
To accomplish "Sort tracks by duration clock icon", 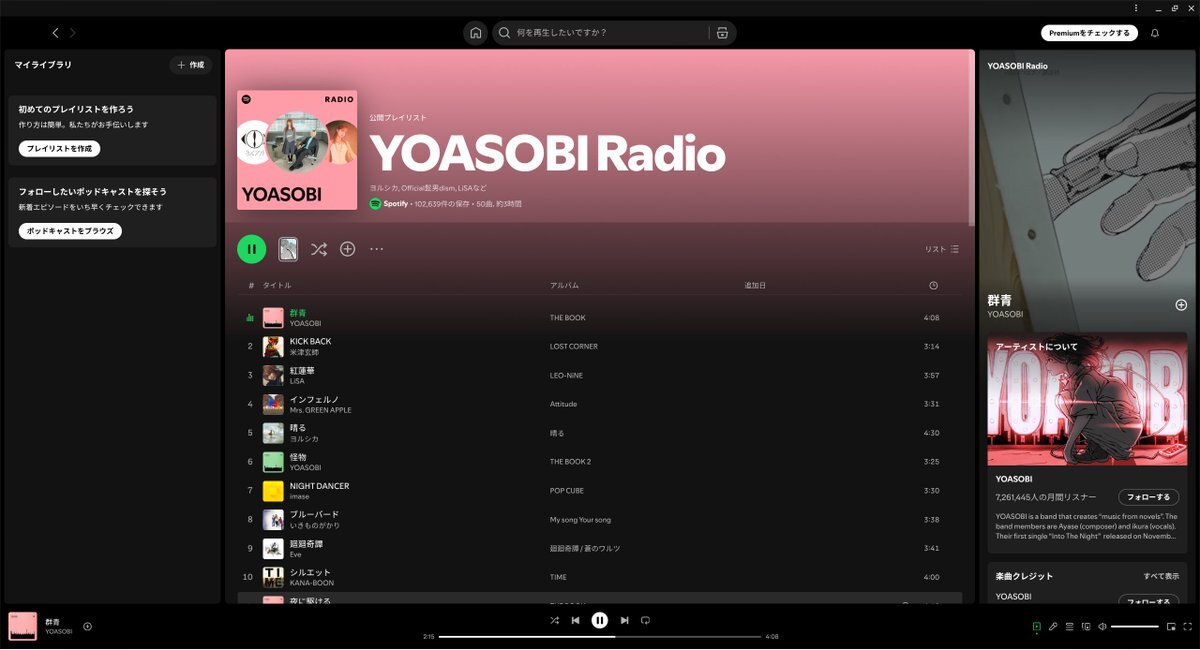I will [x=933, y=285].
